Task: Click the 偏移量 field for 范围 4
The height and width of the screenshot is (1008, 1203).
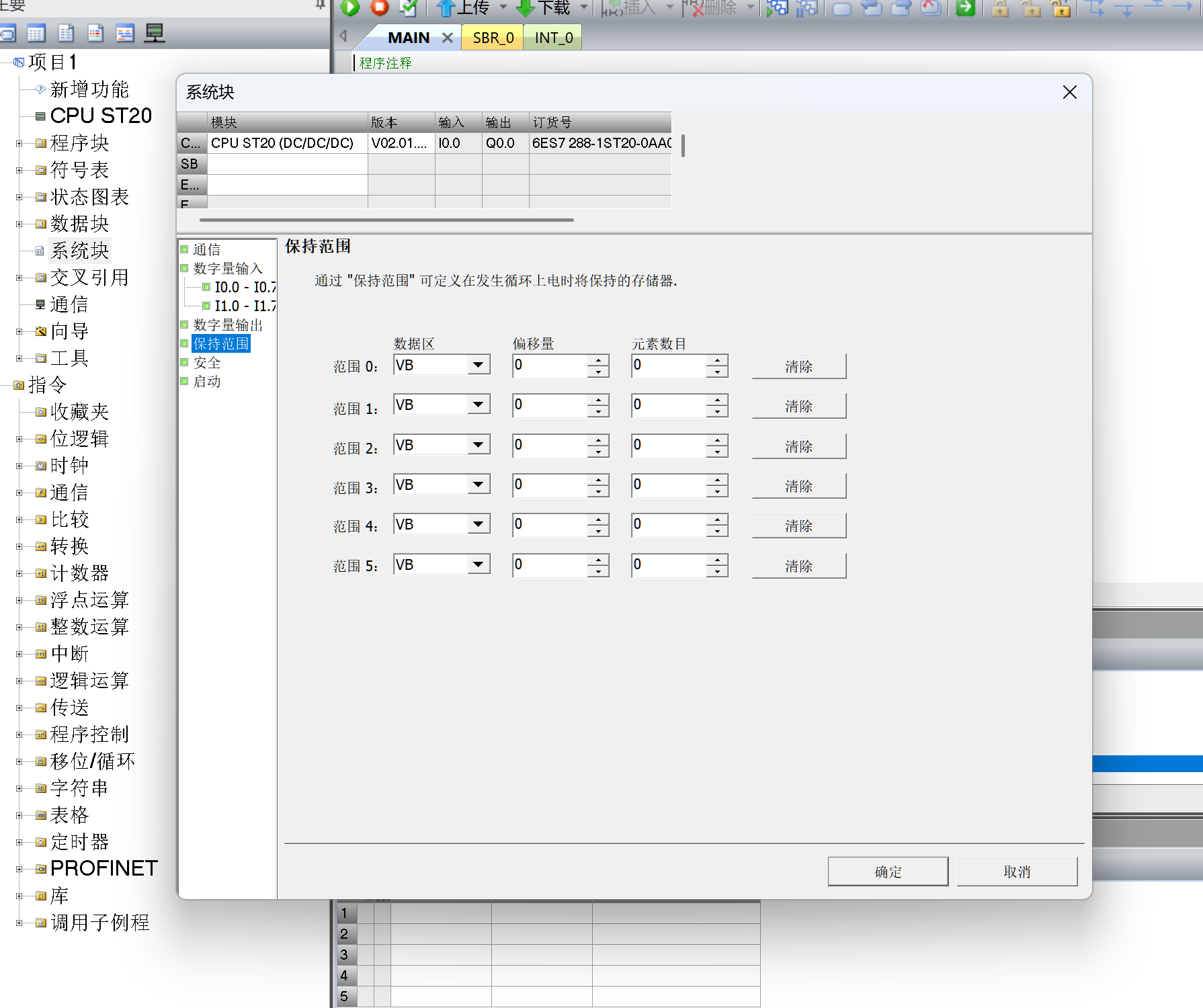Action: coord(550,525)
